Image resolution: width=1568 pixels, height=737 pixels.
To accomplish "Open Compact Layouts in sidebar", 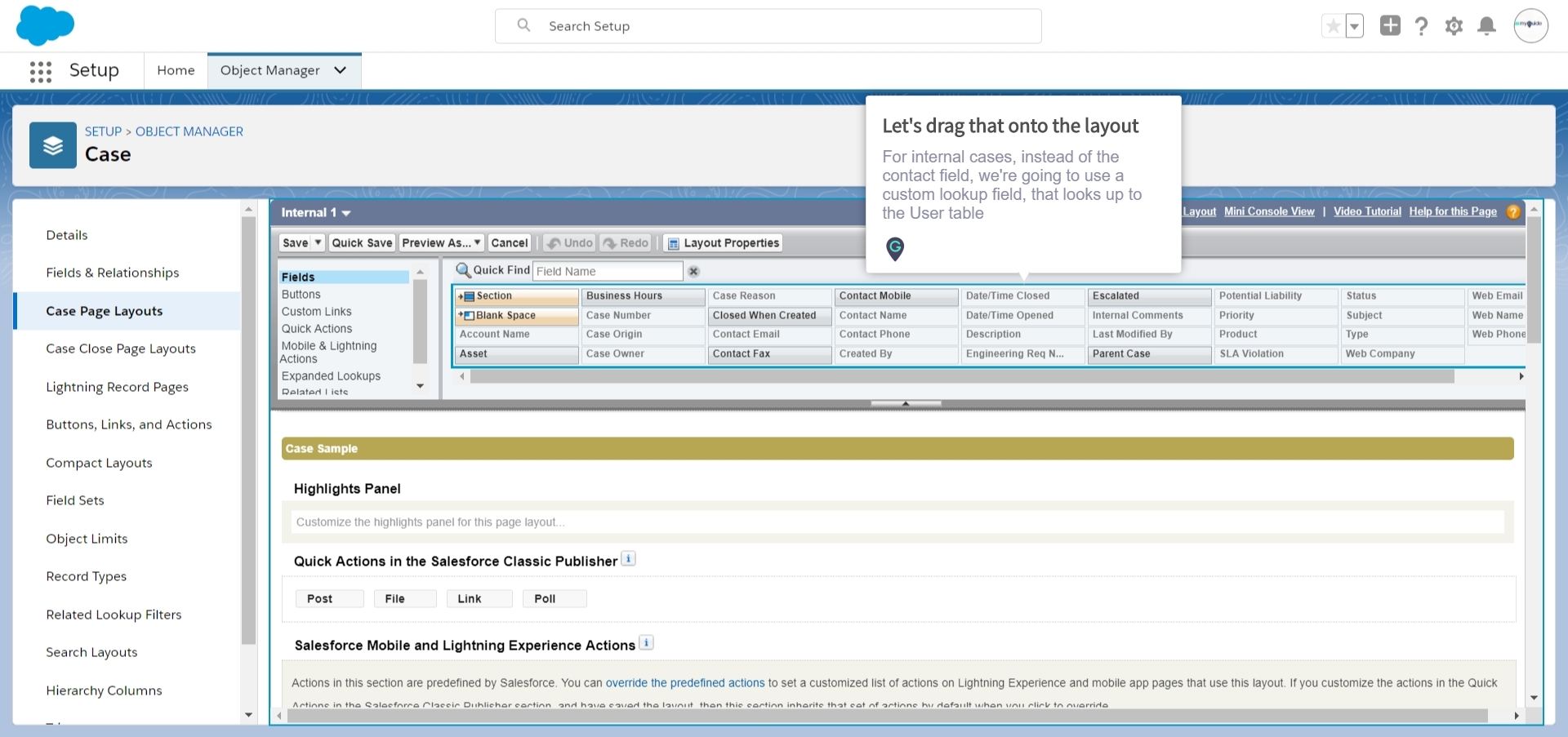I will [100, 463].
